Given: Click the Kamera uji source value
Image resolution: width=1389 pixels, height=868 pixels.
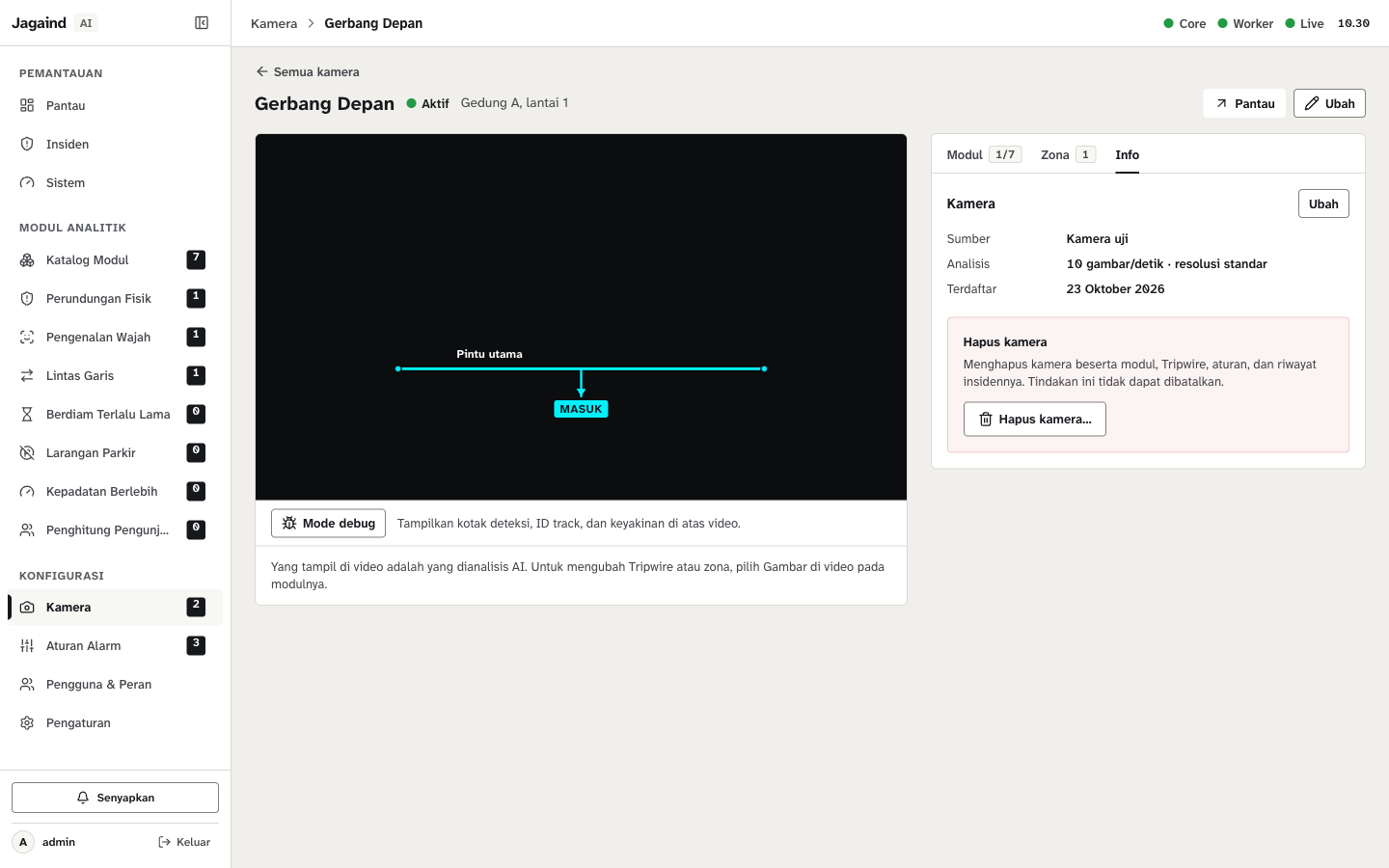Looking at the screenshot, I should (x=1097, y=238).
